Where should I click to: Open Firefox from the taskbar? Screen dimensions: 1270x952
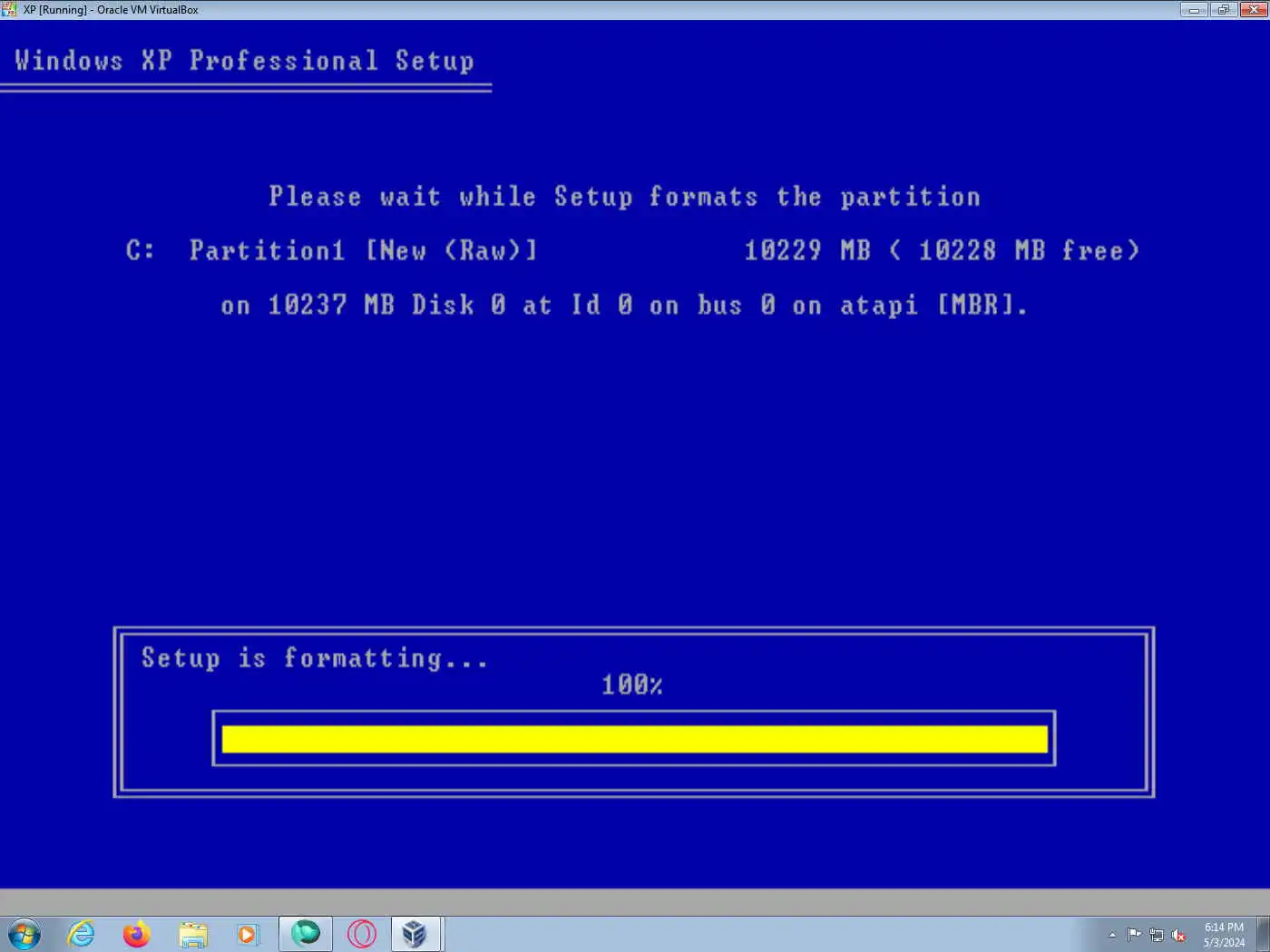pos(137,934)
